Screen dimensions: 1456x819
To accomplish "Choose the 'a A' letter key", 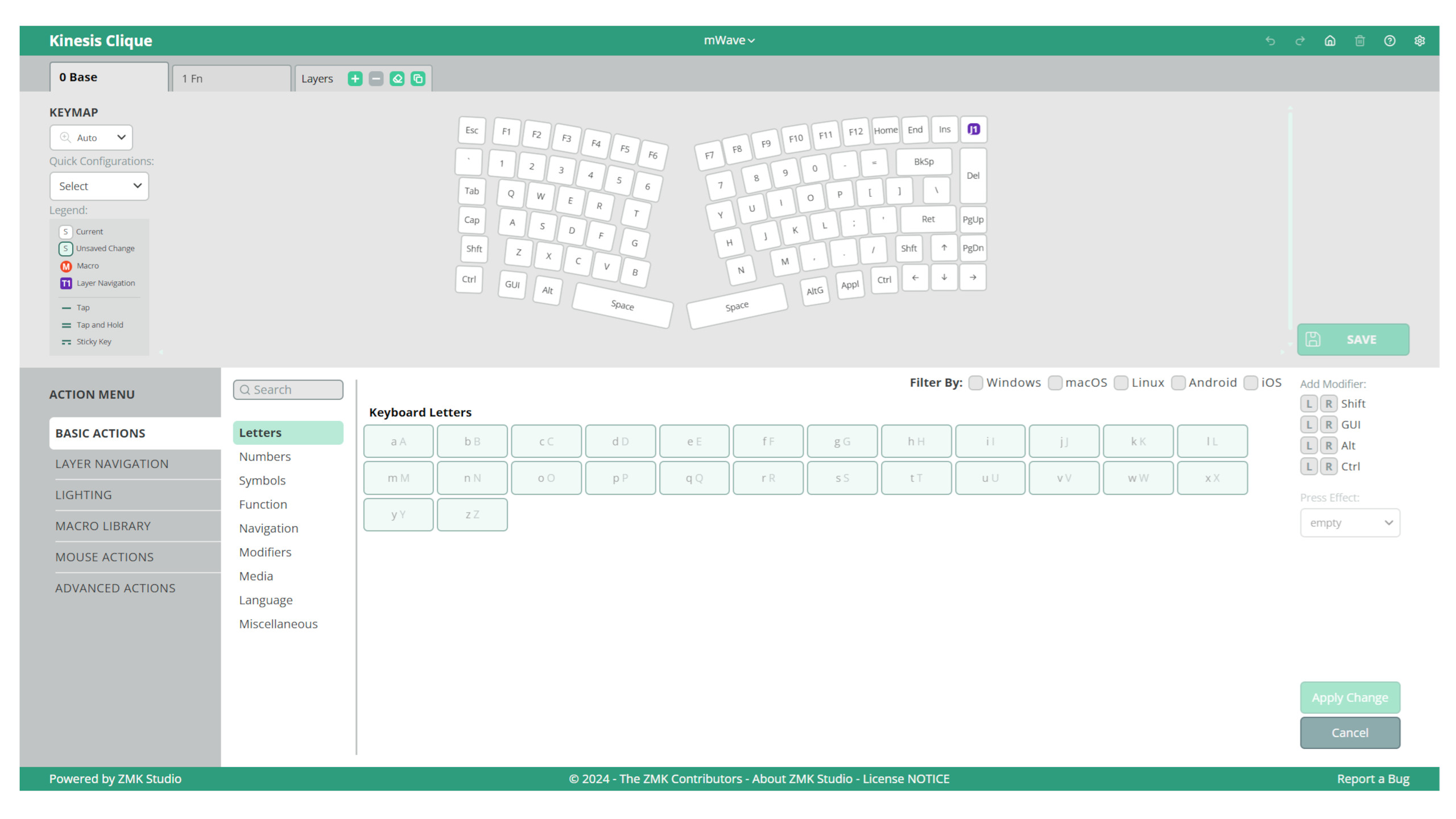I will 398,441.
